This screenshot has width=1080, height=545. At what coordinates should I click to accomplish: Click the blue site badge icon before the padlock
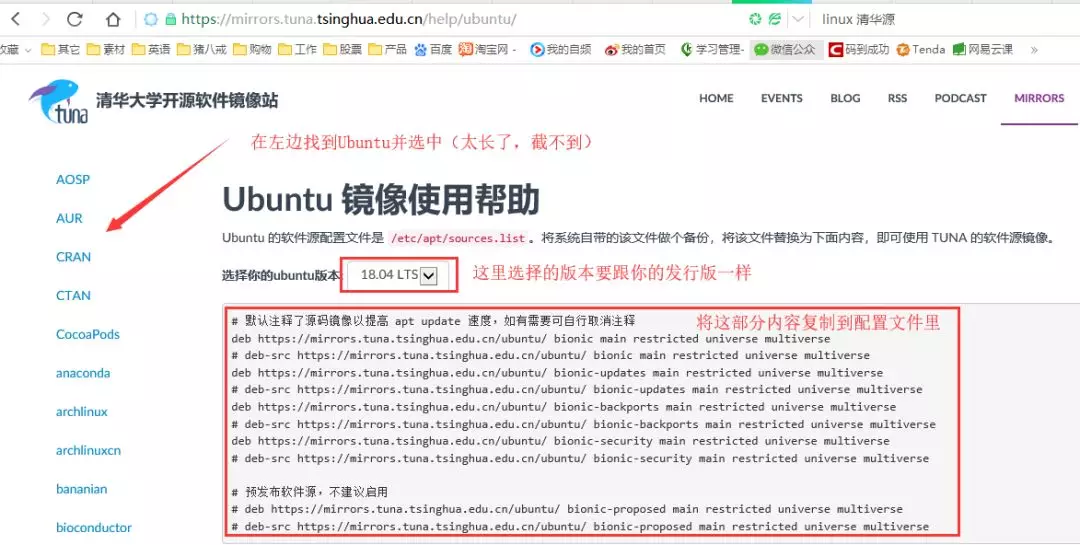pyautogui.click(x=151, y=19)
